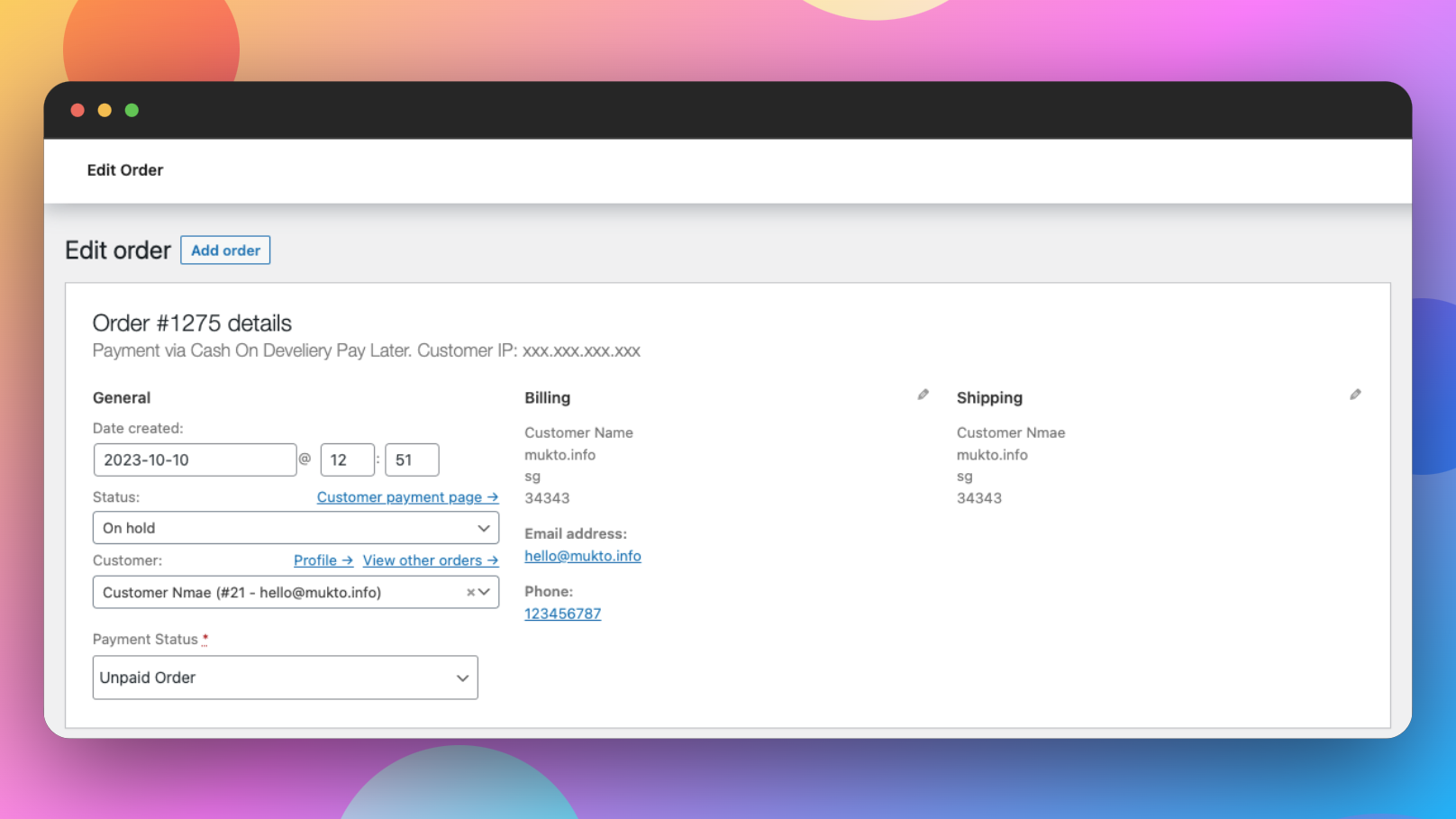Screen dimensions: 1456x819
Task: Click the hello@mukto.info email link
Action: [x=583, y=556]
